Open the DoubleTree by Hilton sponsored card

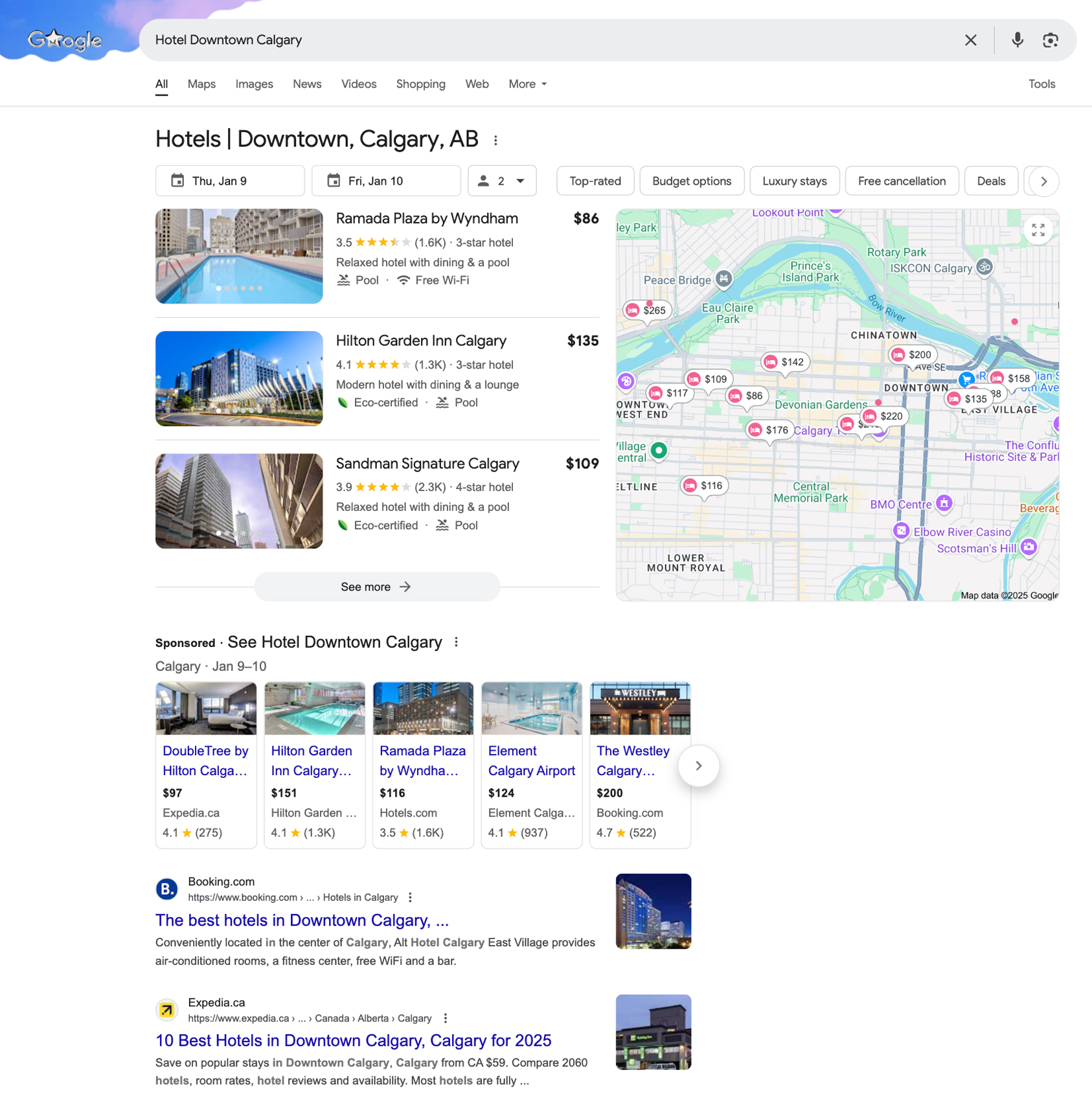click(206, 765)
